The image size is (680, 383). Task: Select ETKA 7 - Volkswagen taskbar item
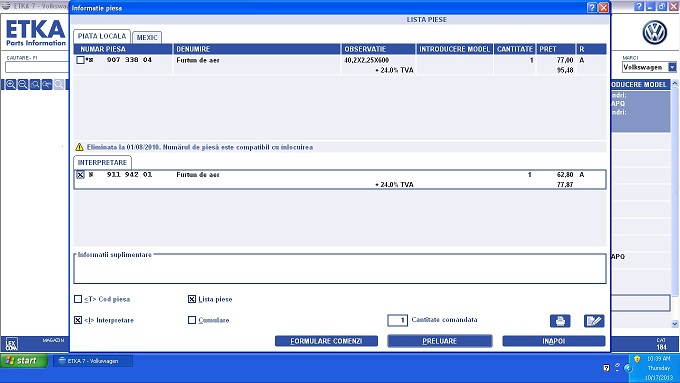click(x=93, y=361)
